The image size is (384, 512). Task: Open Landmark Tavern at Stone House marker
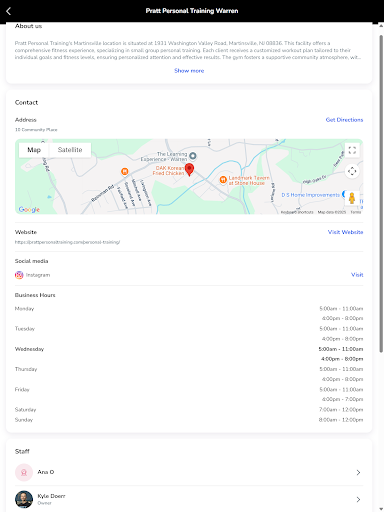pos(223,180)
